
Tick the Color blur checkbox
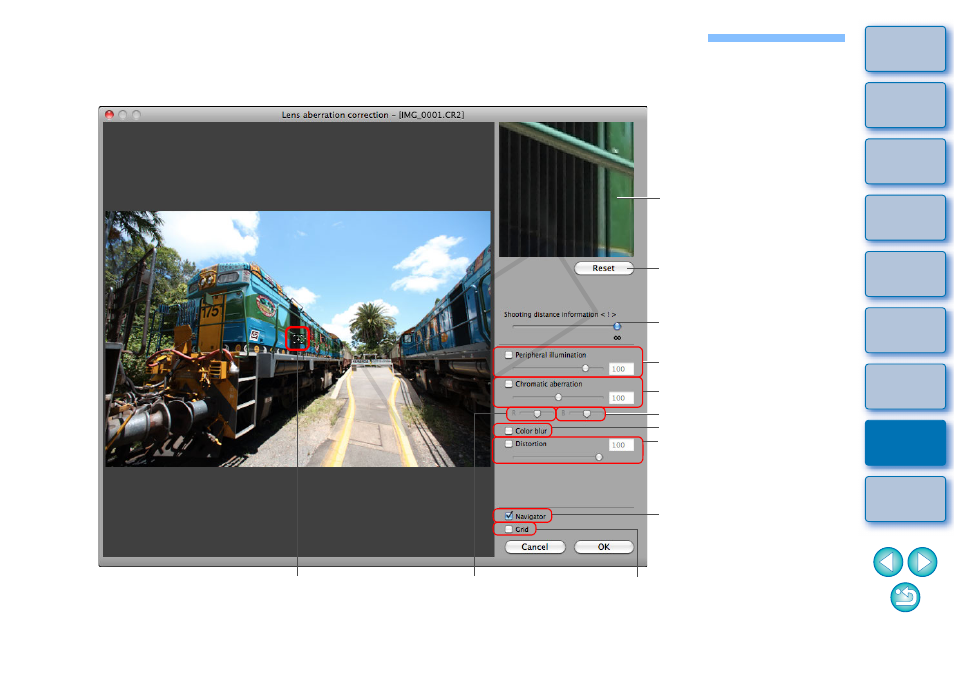tap(509, 431)
